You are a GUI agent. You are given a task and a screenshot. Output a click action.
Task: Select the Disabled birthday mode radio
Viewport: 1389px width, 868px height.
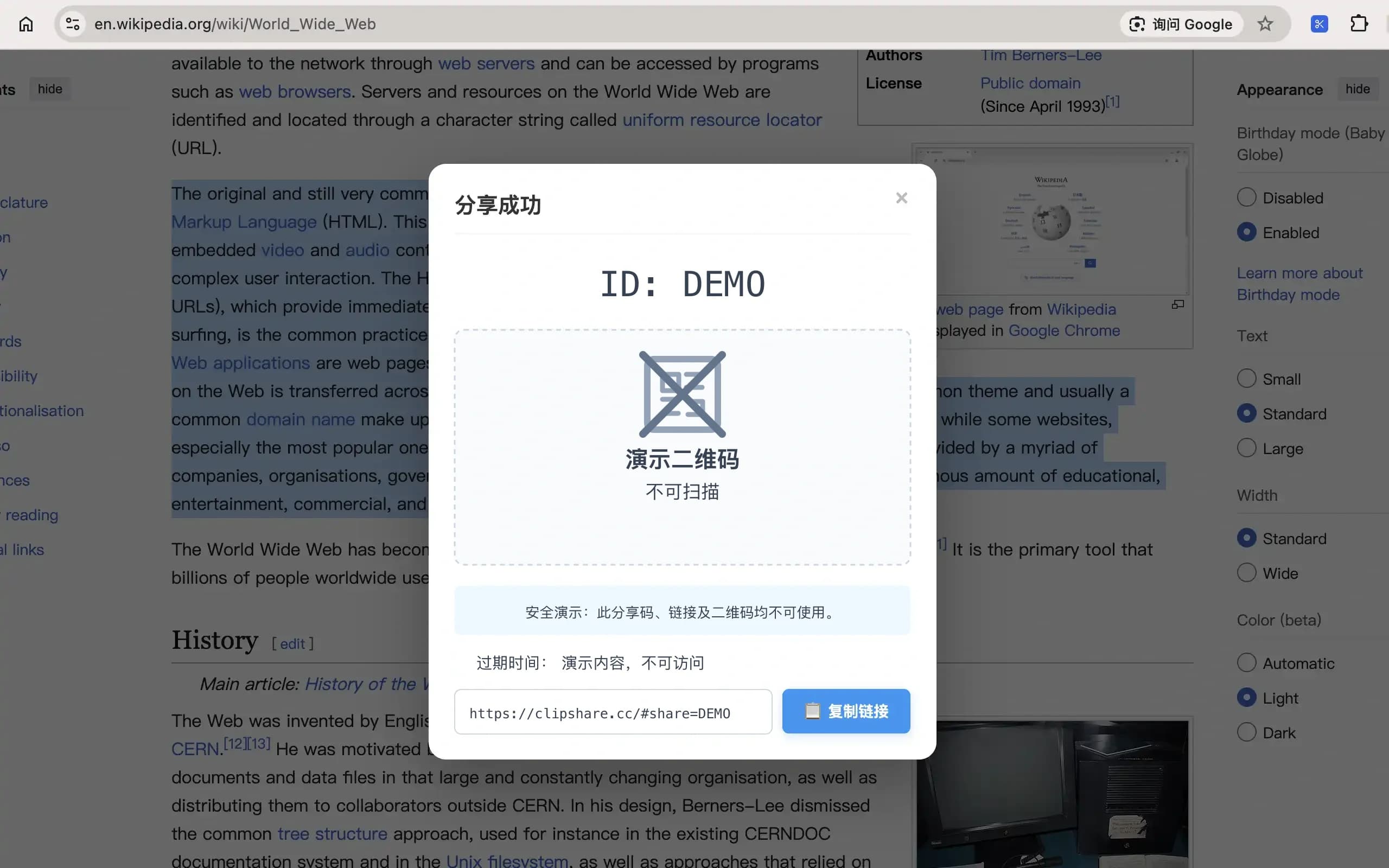[x=1246, y=197]
